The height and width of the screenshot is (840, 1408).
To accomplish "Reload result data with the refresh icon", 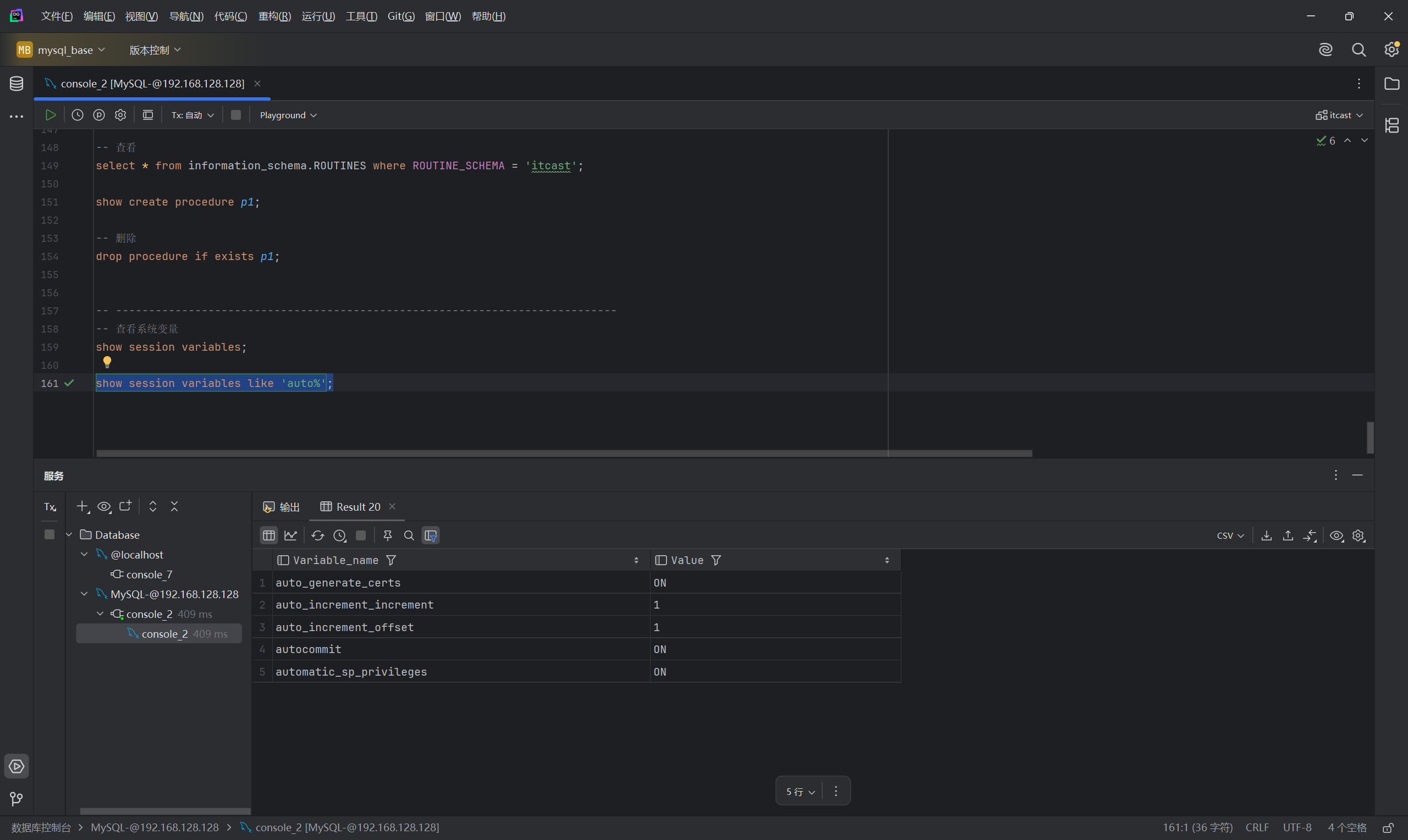I will (317, 535).
